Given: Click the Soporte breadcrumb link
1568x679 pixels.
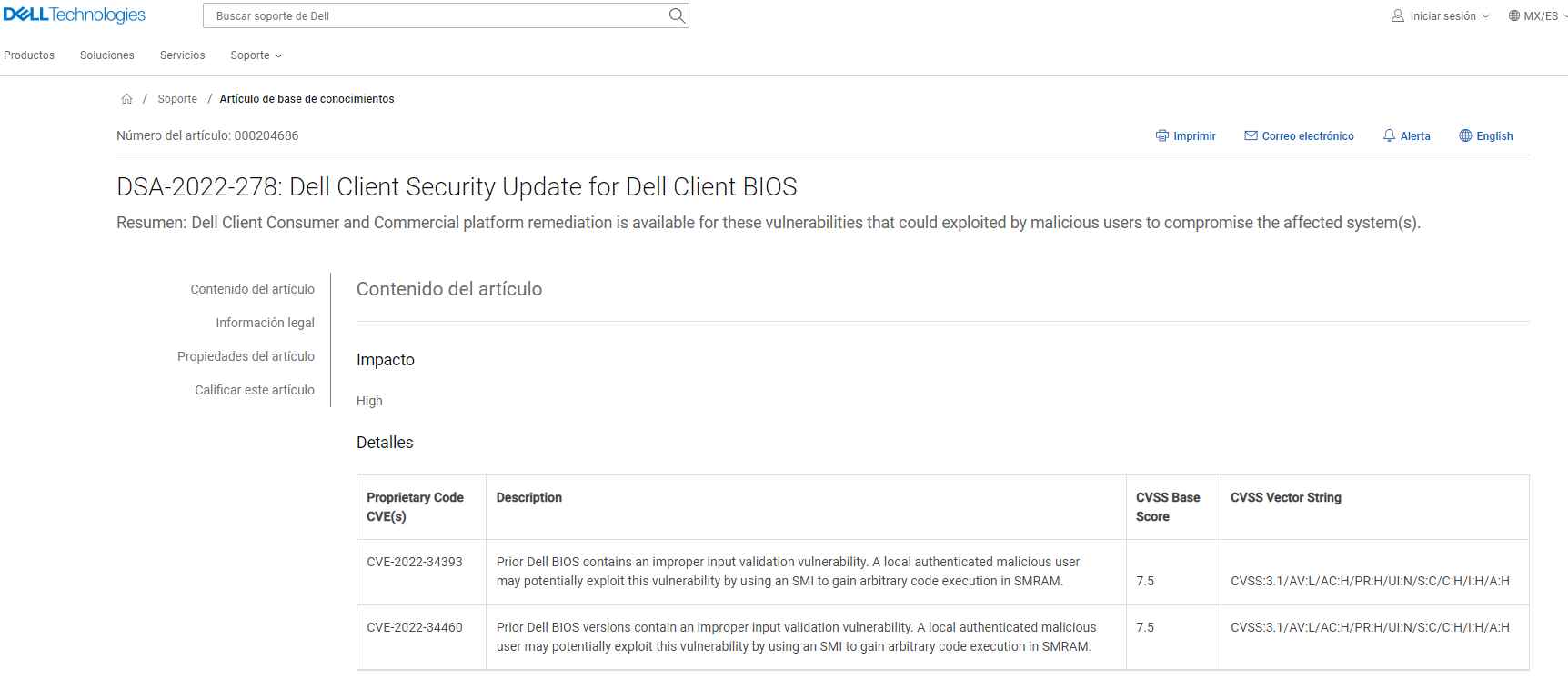Looking at the screenshot, I should coord(177,98).
